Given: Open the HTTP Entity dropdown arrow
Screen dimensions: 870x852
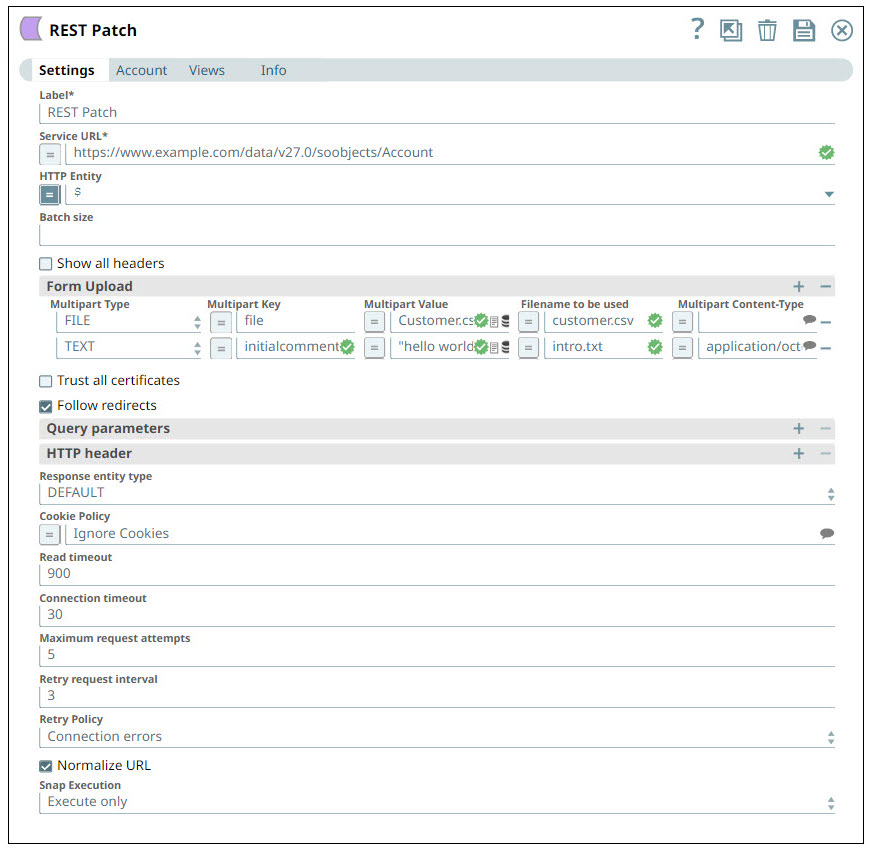Looking at the screenshot, I should tap(829, 194).
